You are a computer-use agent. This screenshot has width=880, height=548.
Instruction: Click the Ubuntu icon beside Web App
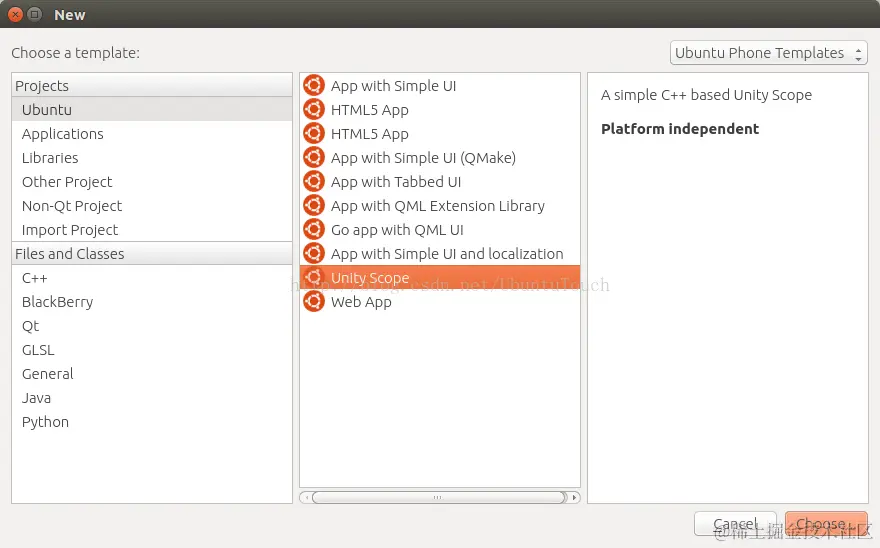point(314,302)
